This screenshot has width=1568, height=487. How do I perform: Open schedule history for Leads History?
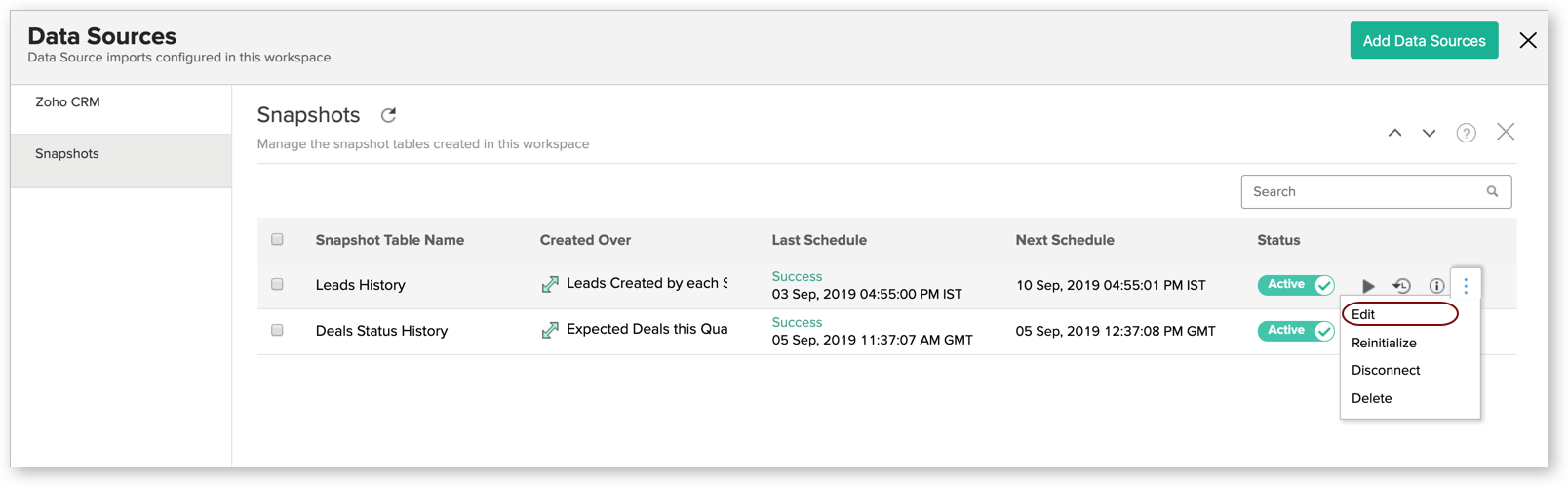pyautogui.click(x=1401, y=286)
